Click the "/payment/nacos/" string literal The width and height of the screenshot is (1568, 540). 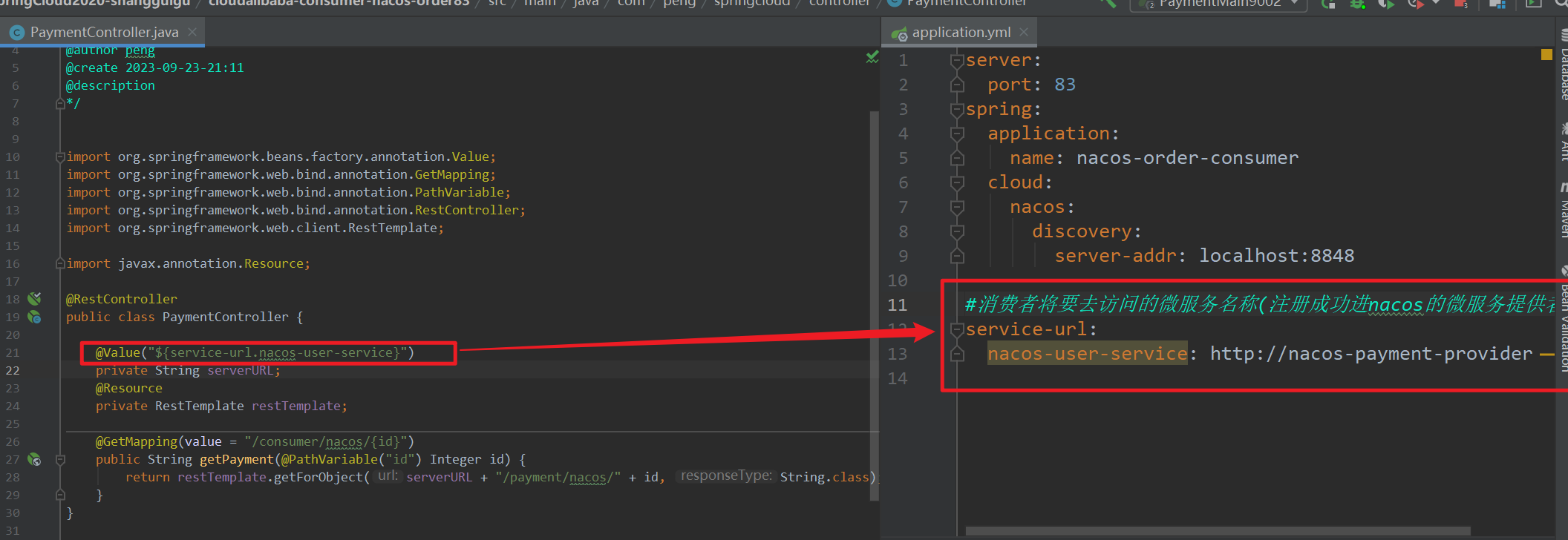[558, 477]
